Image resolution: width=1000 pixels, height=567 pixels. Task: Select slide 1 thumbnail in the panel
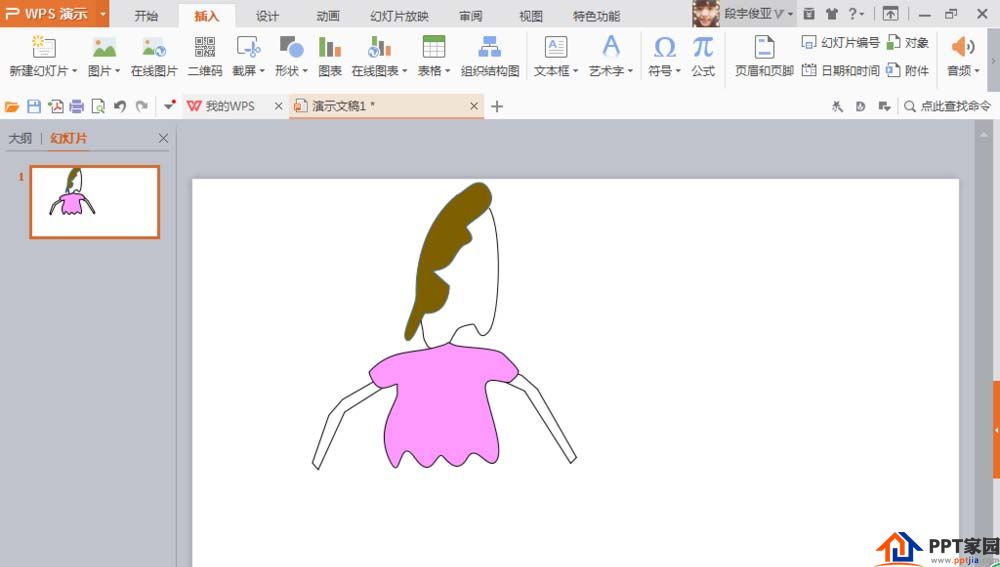[x=94, y=201]
